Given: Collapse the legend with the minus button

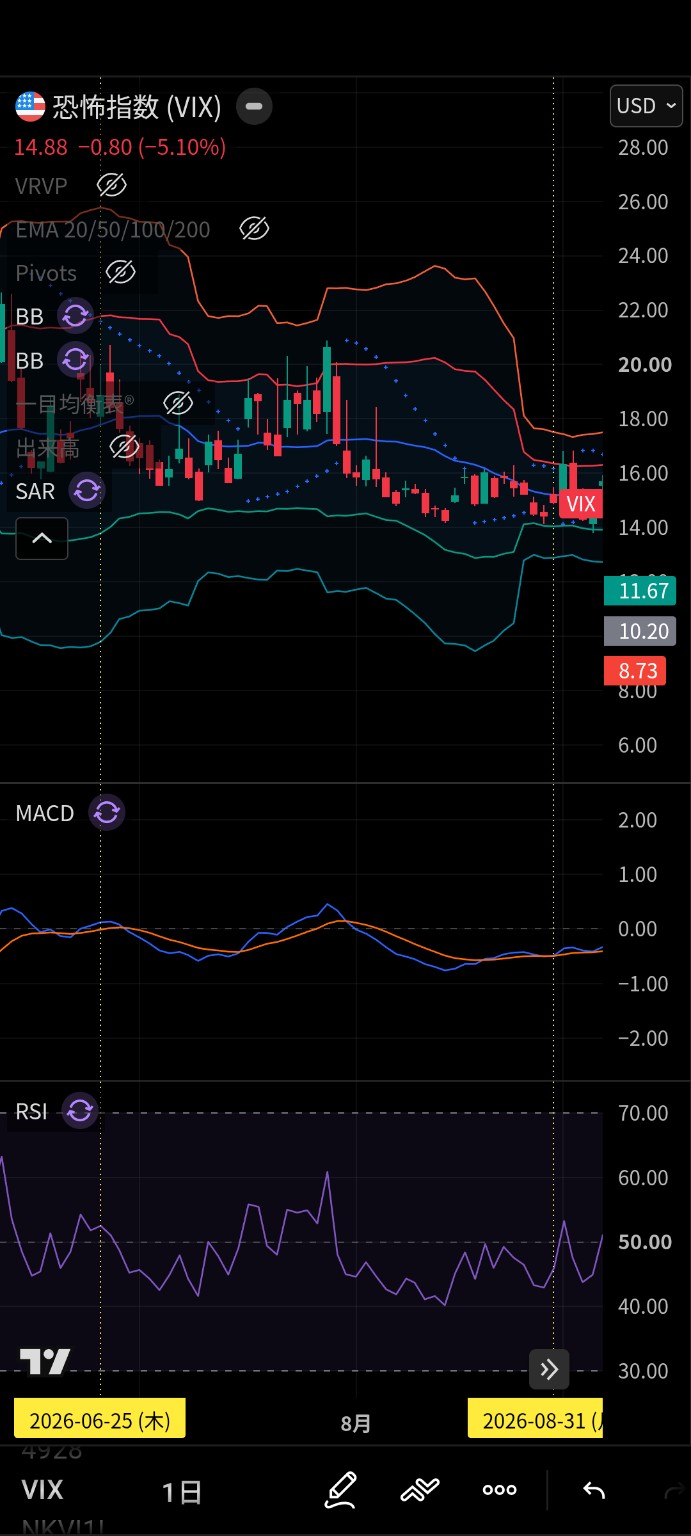Looking at the screenshot, I should [254, 106].
